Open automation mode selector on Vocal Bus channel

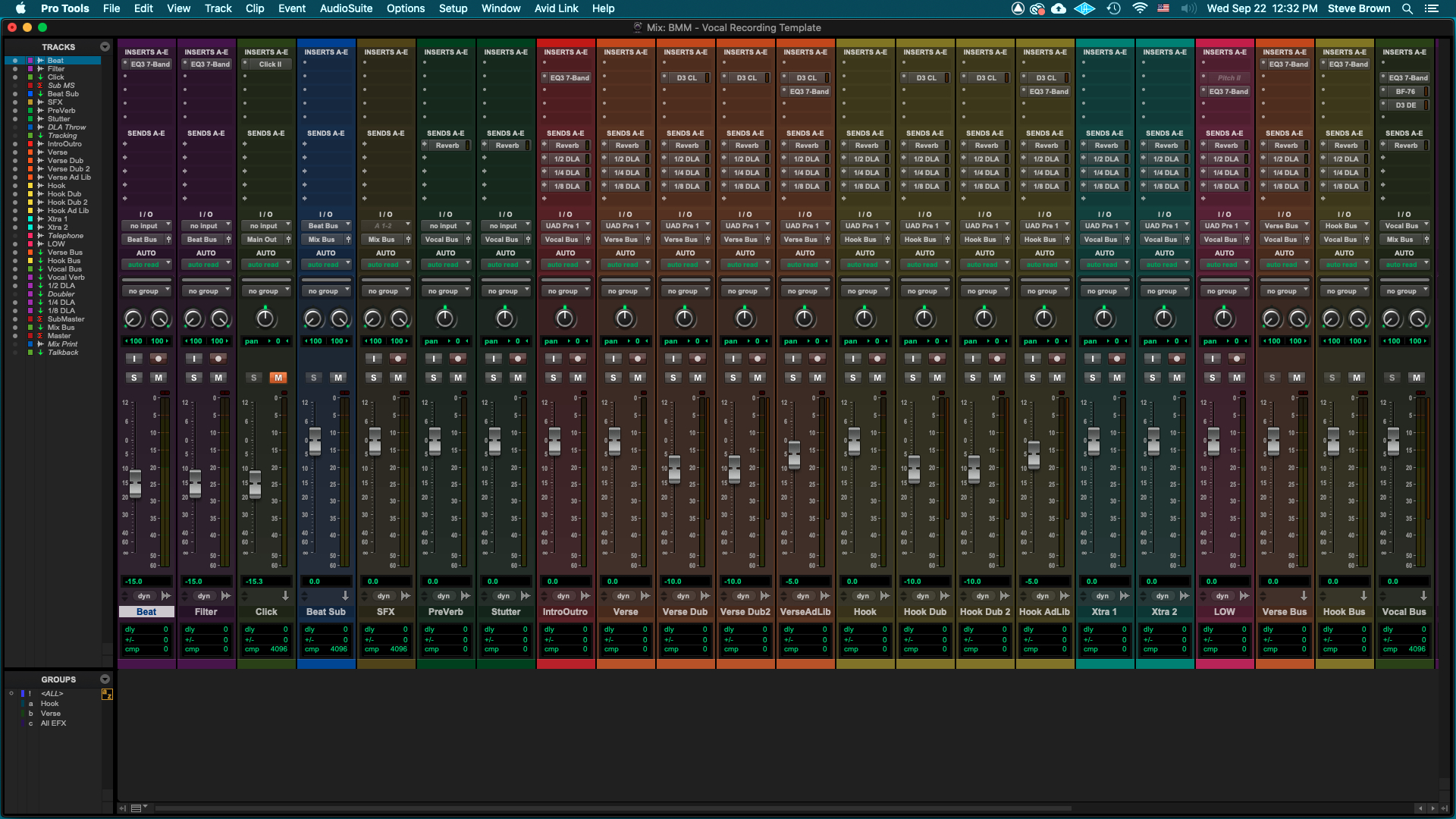(x=1404, y=265)
